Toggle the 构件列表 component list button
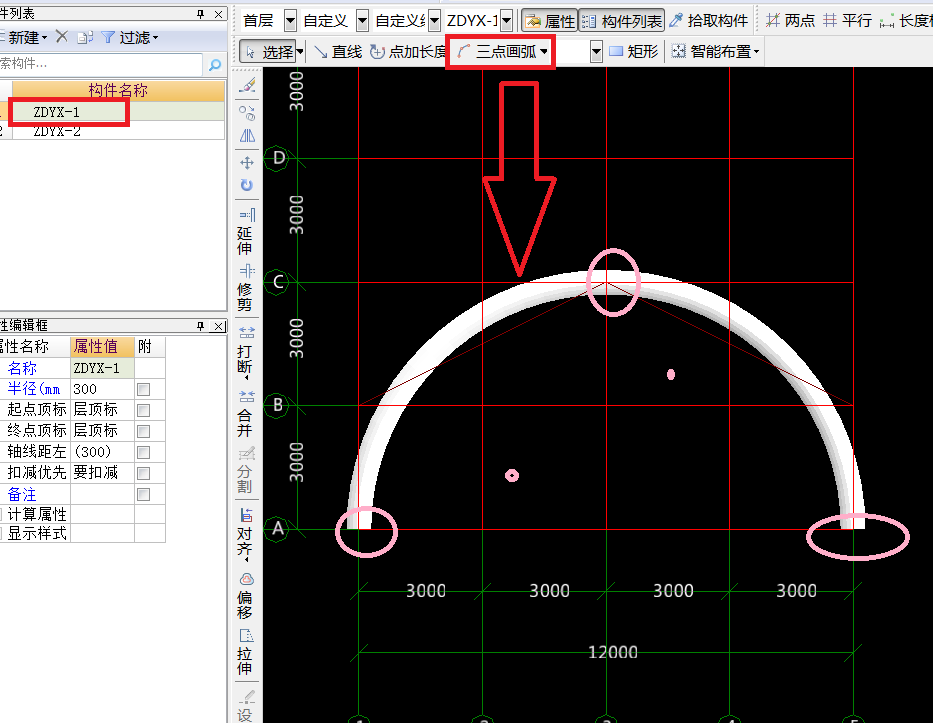933x723 pixels. [621, 21]
